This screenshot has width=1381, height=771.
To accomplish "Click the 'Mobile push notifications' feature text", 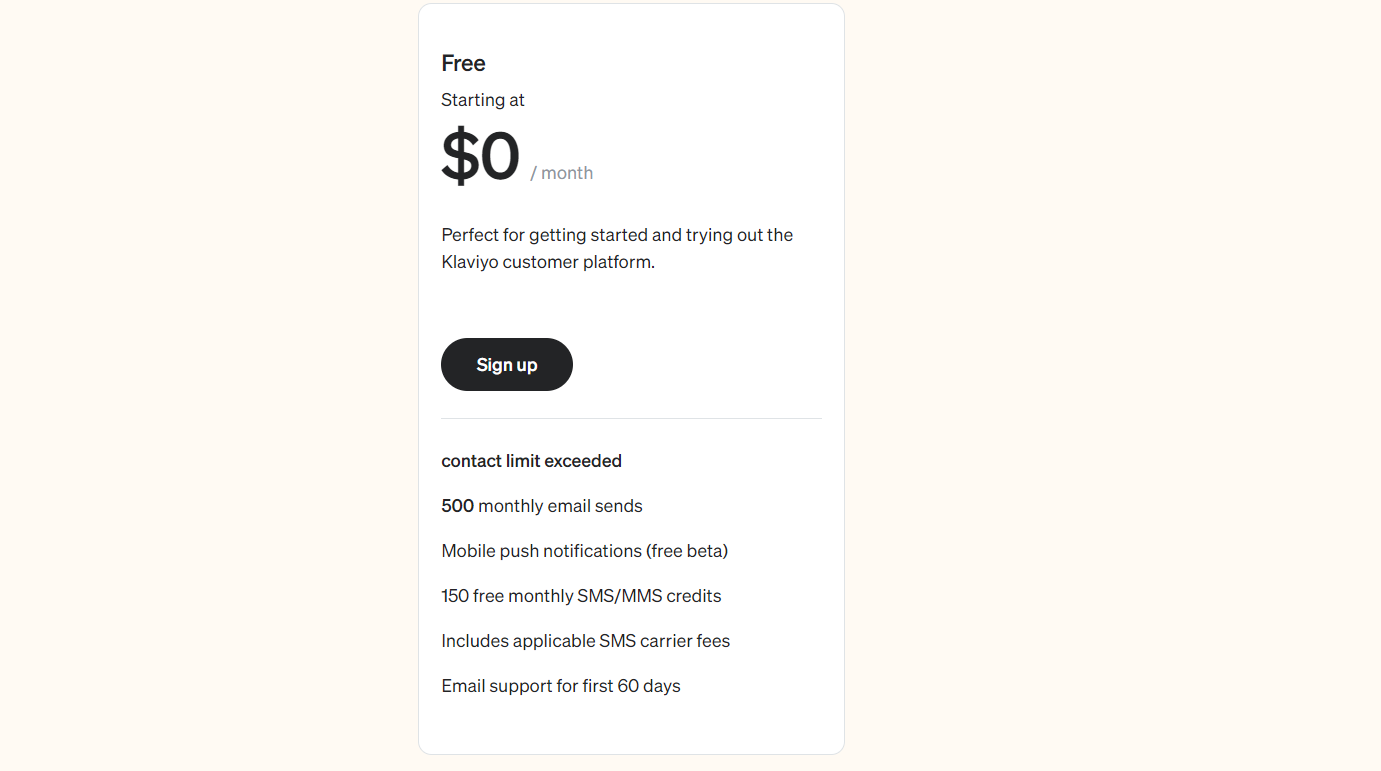I will pyautogui.click(x=542, y=551).
